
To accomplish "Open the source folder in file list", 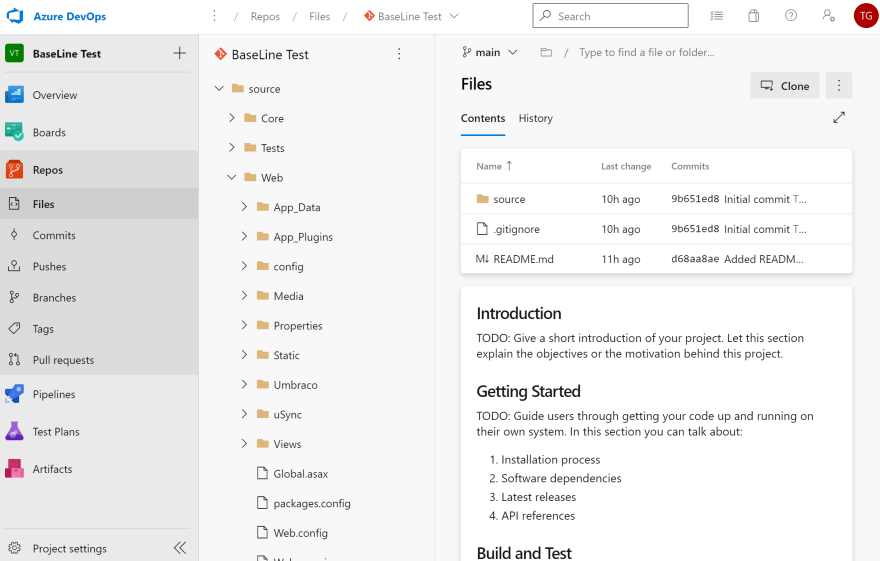I will pyautogui.click(x=509, y=199).
